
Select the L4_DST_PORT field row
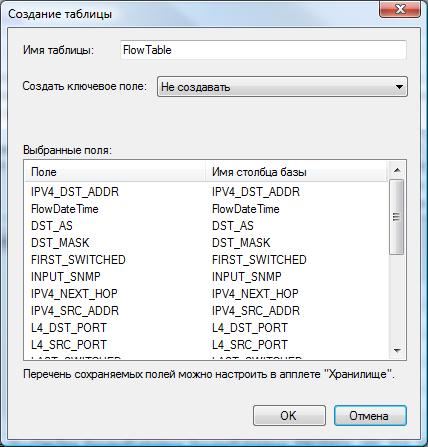tap(206, 328)
